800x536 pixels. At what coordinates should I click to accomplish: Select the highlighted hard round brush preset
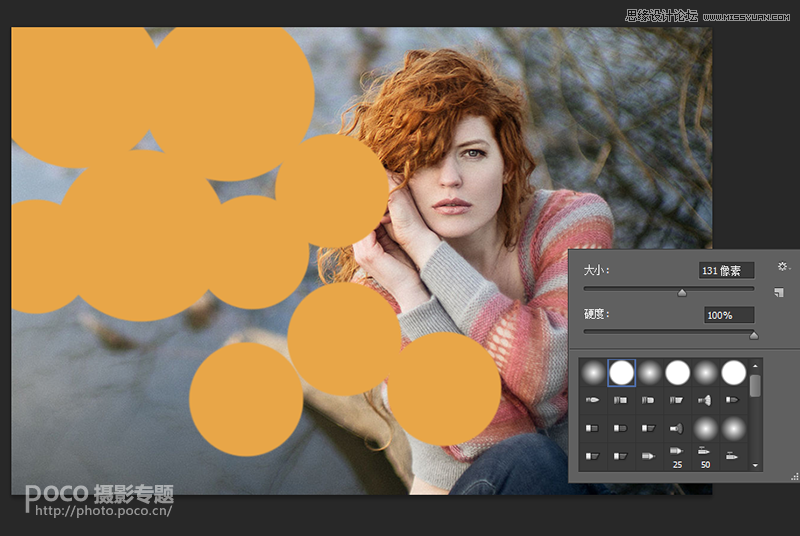[x=621, y=372]
